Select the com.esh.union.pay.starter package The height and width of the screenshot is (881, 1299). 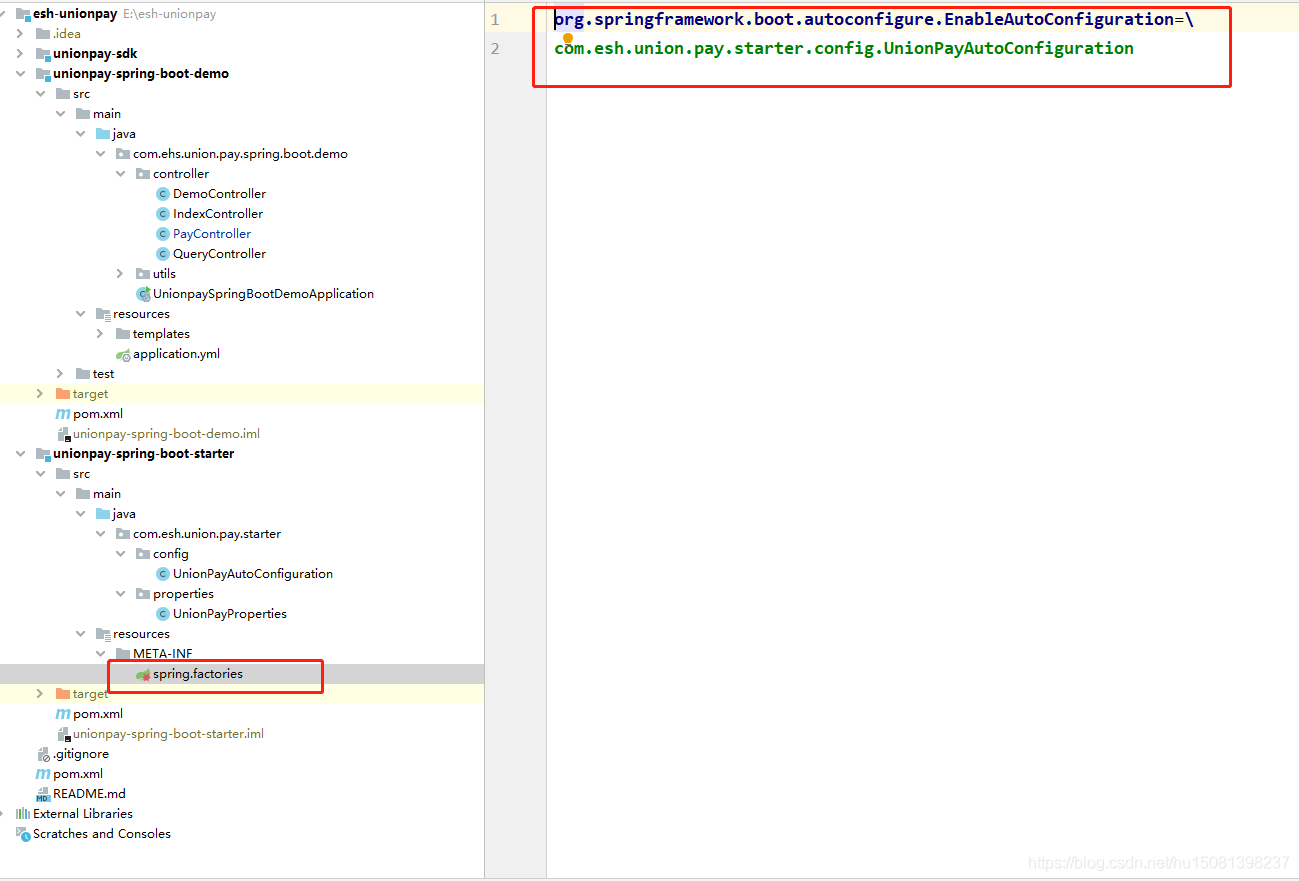(x=207, y=534)
